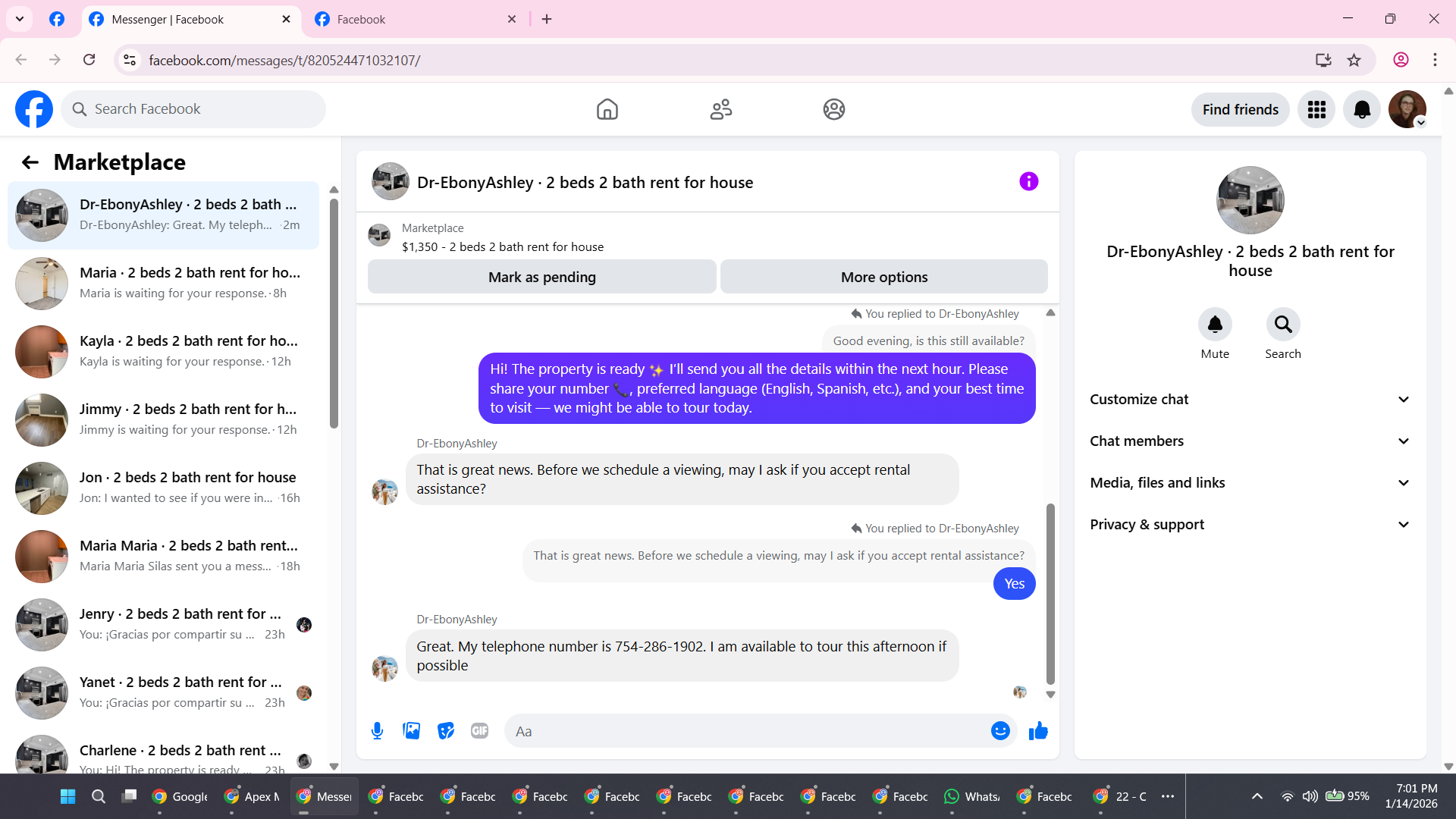Send a thumbs-up like
This screenshot has width=1456, height=819.
[x=1038, y=731]
